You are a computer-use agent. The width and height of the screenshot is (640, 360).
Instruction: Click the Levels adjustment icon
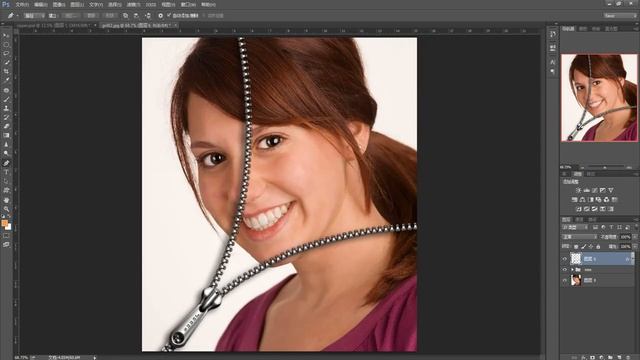click(587, 190)
